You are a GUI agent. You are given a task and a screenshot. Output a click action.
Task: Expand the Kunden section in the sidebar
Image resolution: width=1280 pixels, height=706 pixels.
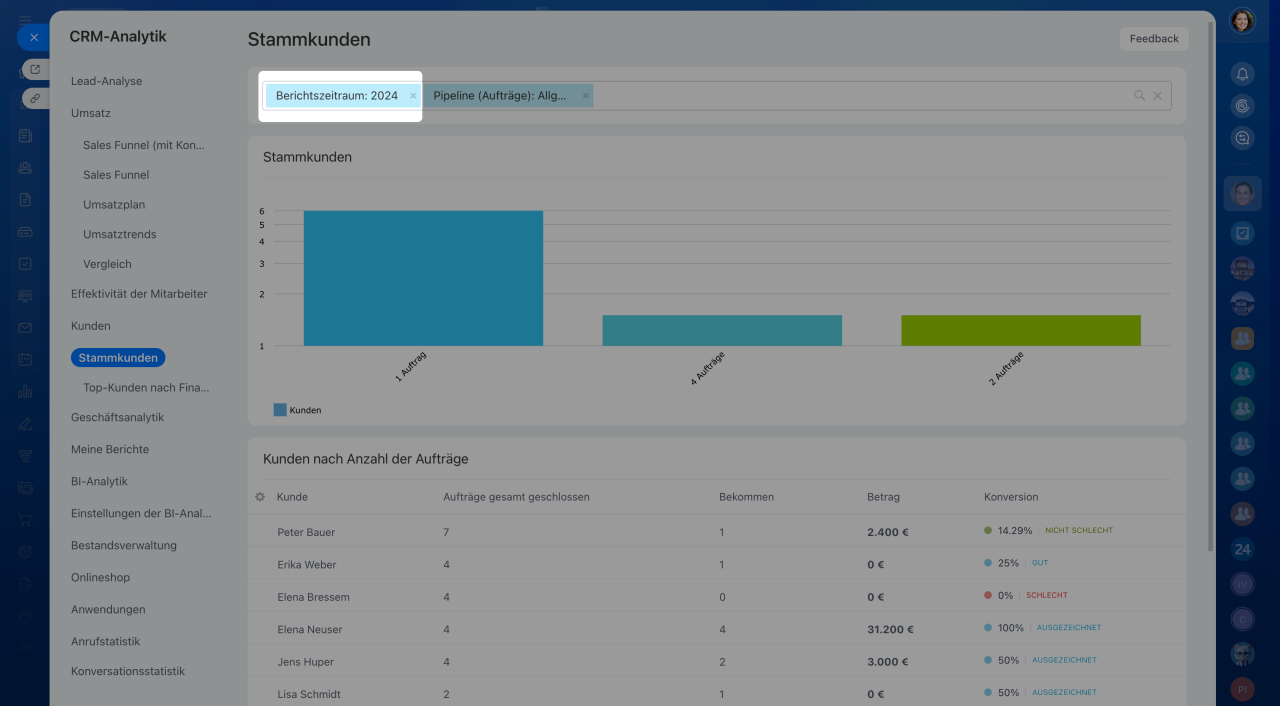pos(91,326)
